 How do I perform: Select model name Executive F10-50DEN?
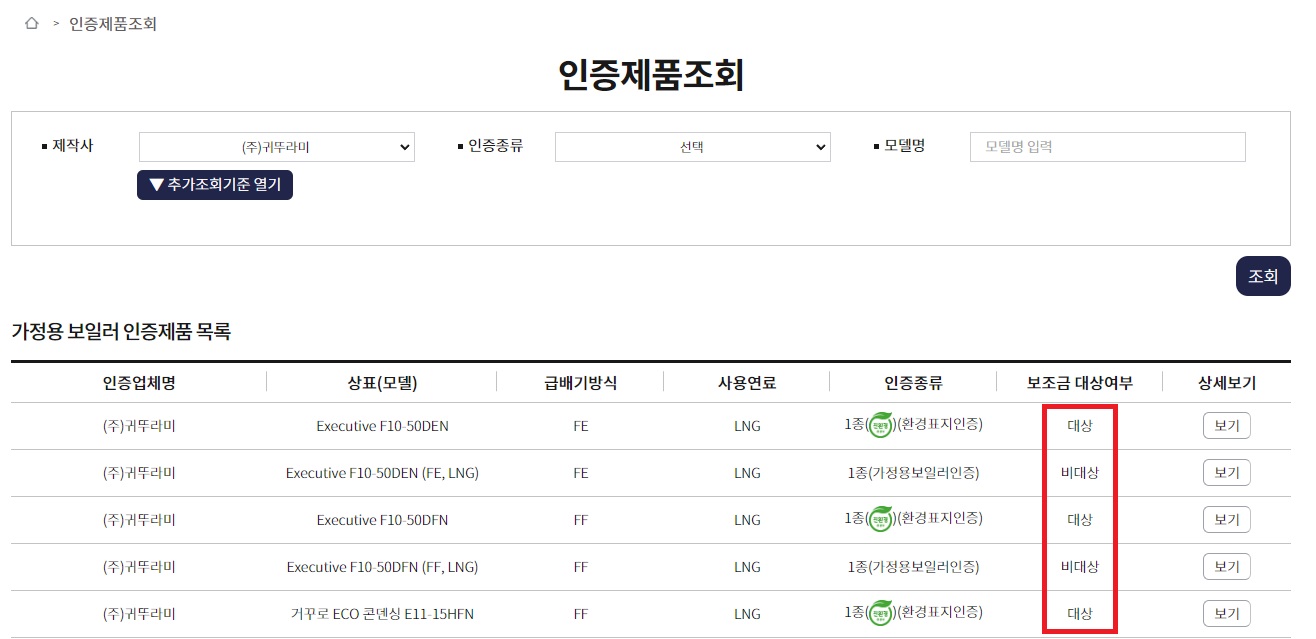click(x=382, y=426)
